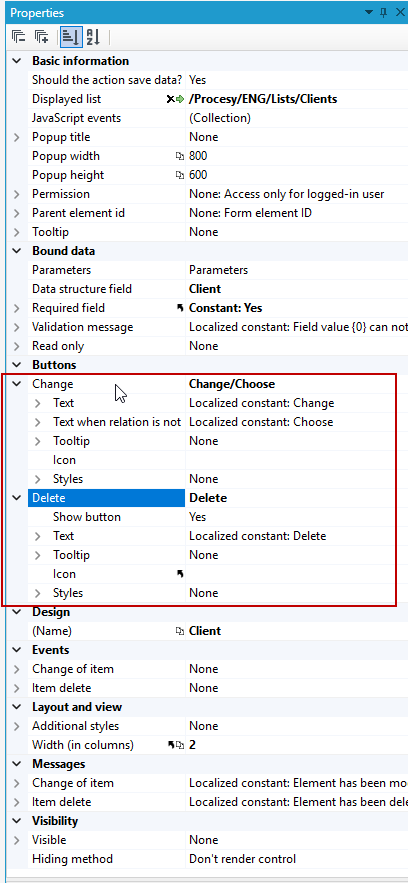Click arrow icon in Width (in columns) row
The width and height of the screenshot is (408, 883).
[x=172, y=745]
